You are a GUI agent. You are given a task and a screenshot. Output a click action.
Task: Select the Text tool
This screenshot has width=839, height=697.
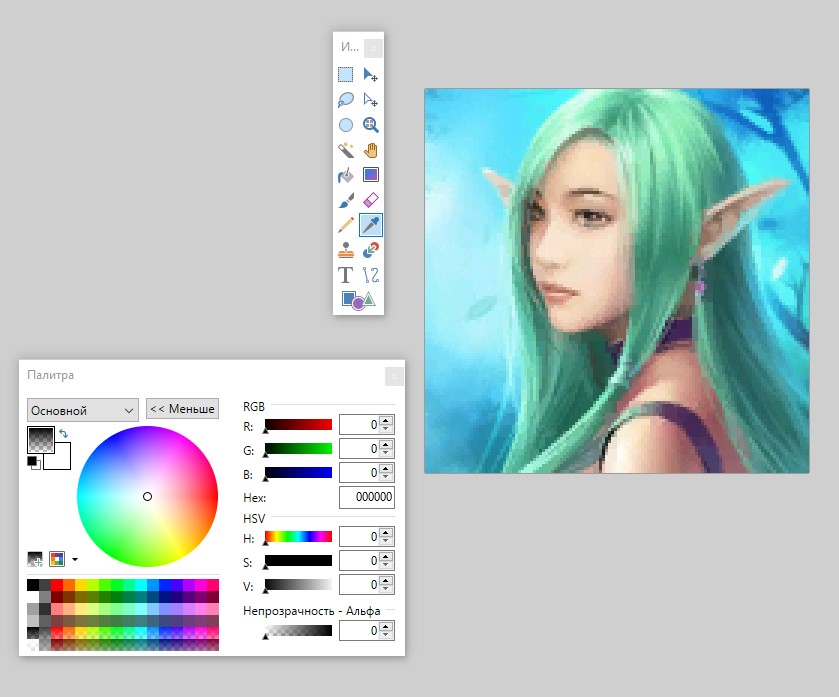coord(346,275)
